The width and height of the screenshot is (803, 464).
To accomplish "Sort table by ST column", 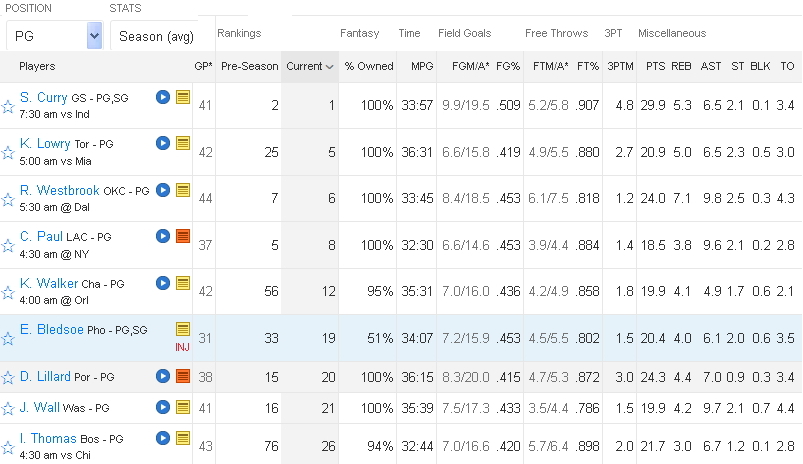I will click(x=737, y=67).
